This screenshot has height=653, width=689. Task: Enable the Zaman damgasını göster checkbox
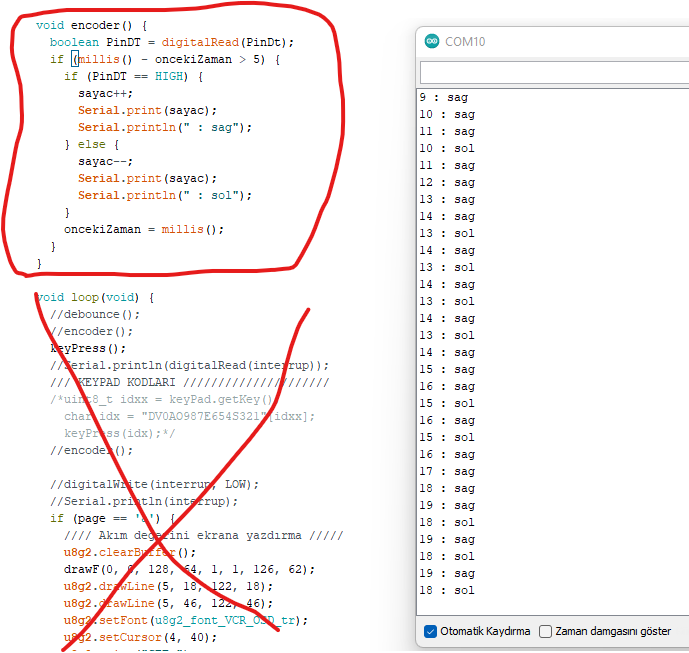(546, 631)
